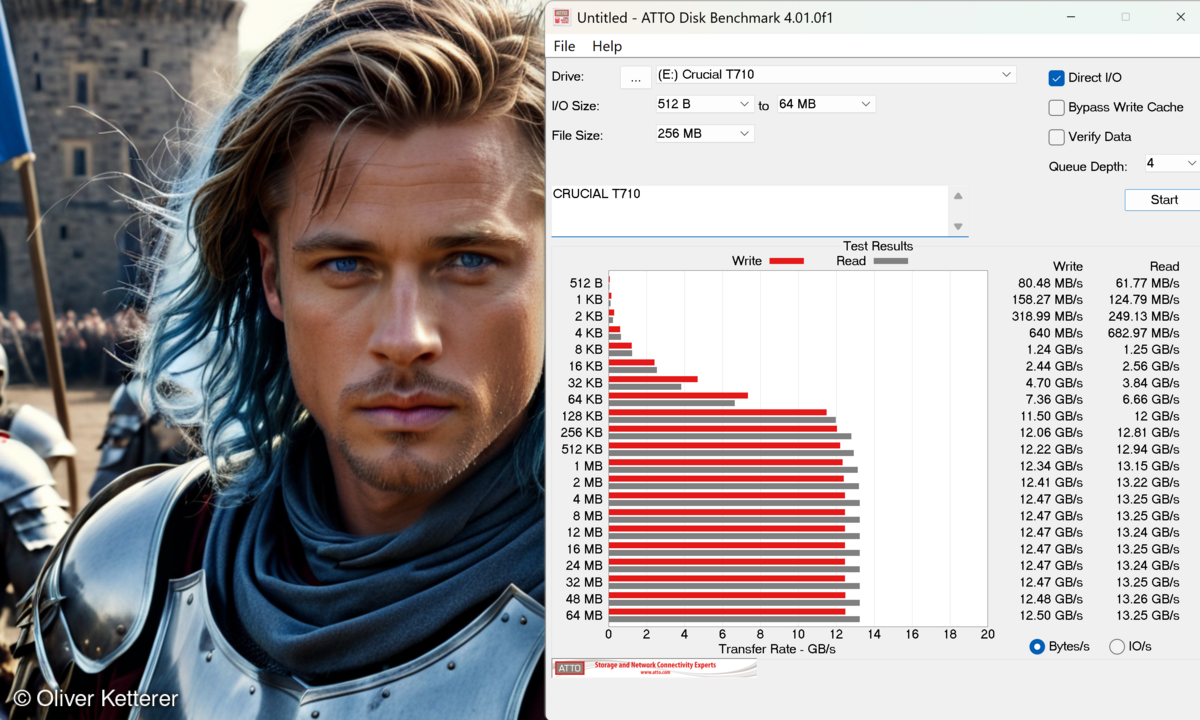Click the write value "12.41 GB/s"

[x=1051, y=483]
